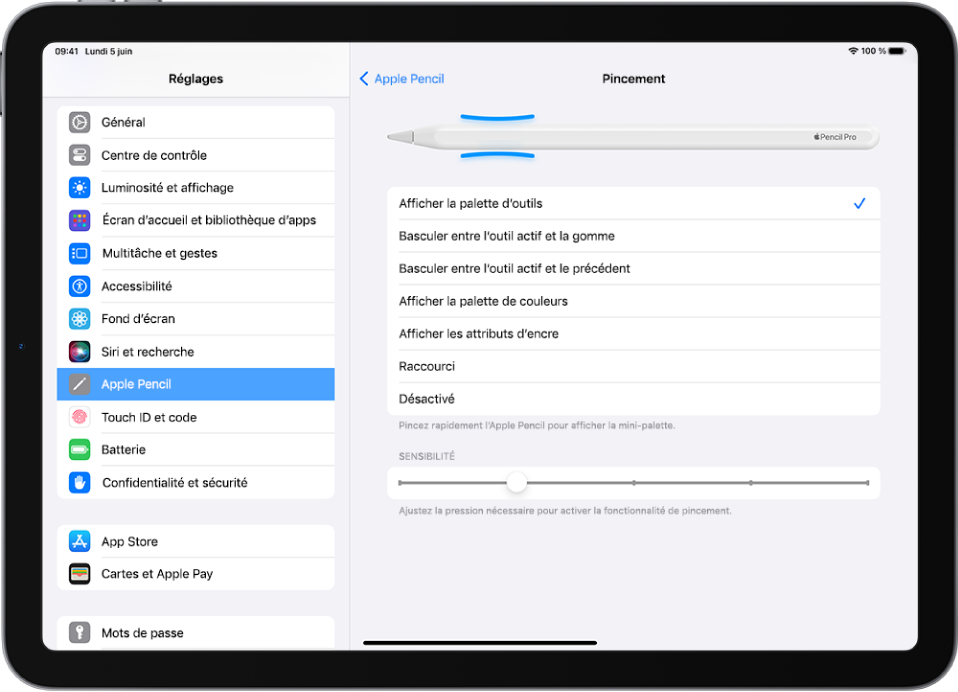
Task: Tap the Touch ID fingerprint icon
Action: [79, 417]
